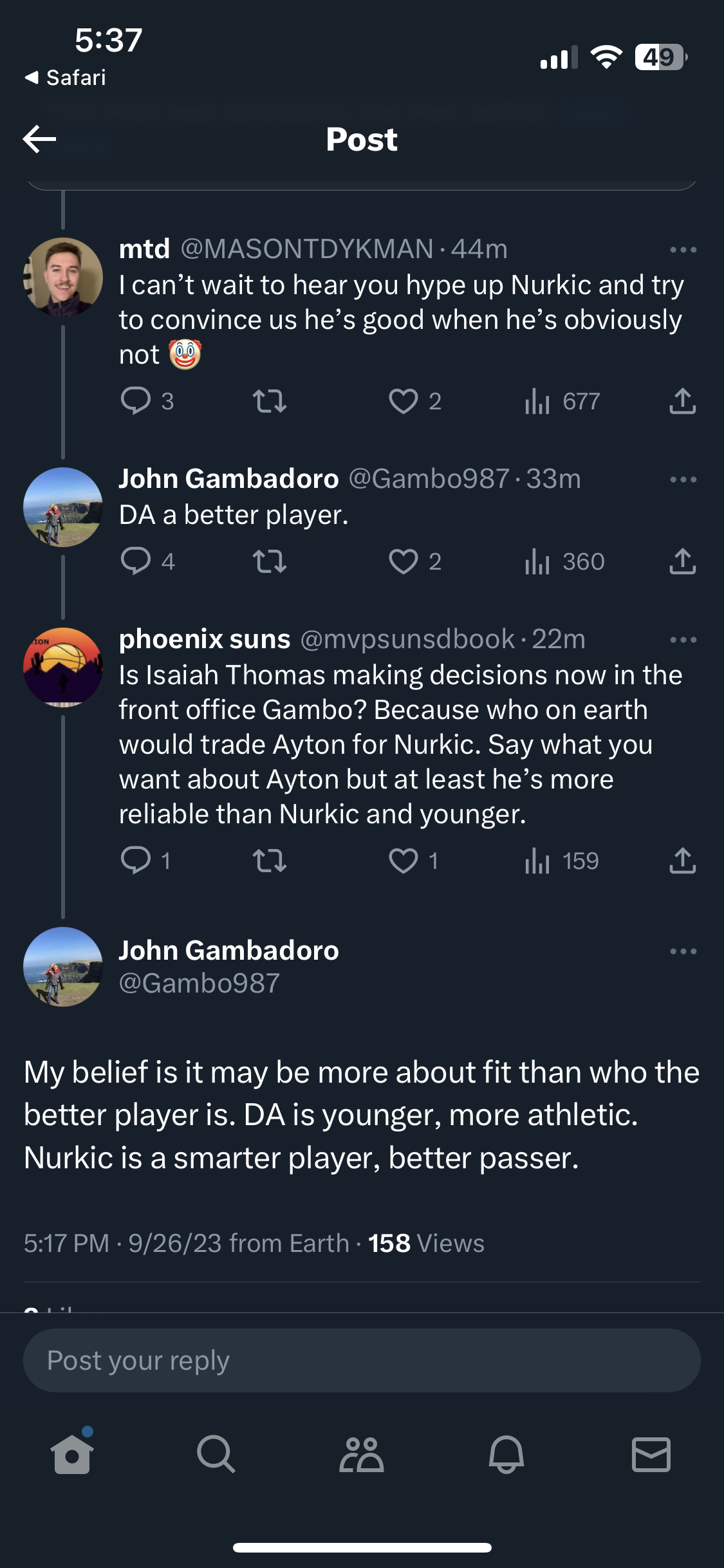Go to the Home tab

click(x=72, y=1454)
